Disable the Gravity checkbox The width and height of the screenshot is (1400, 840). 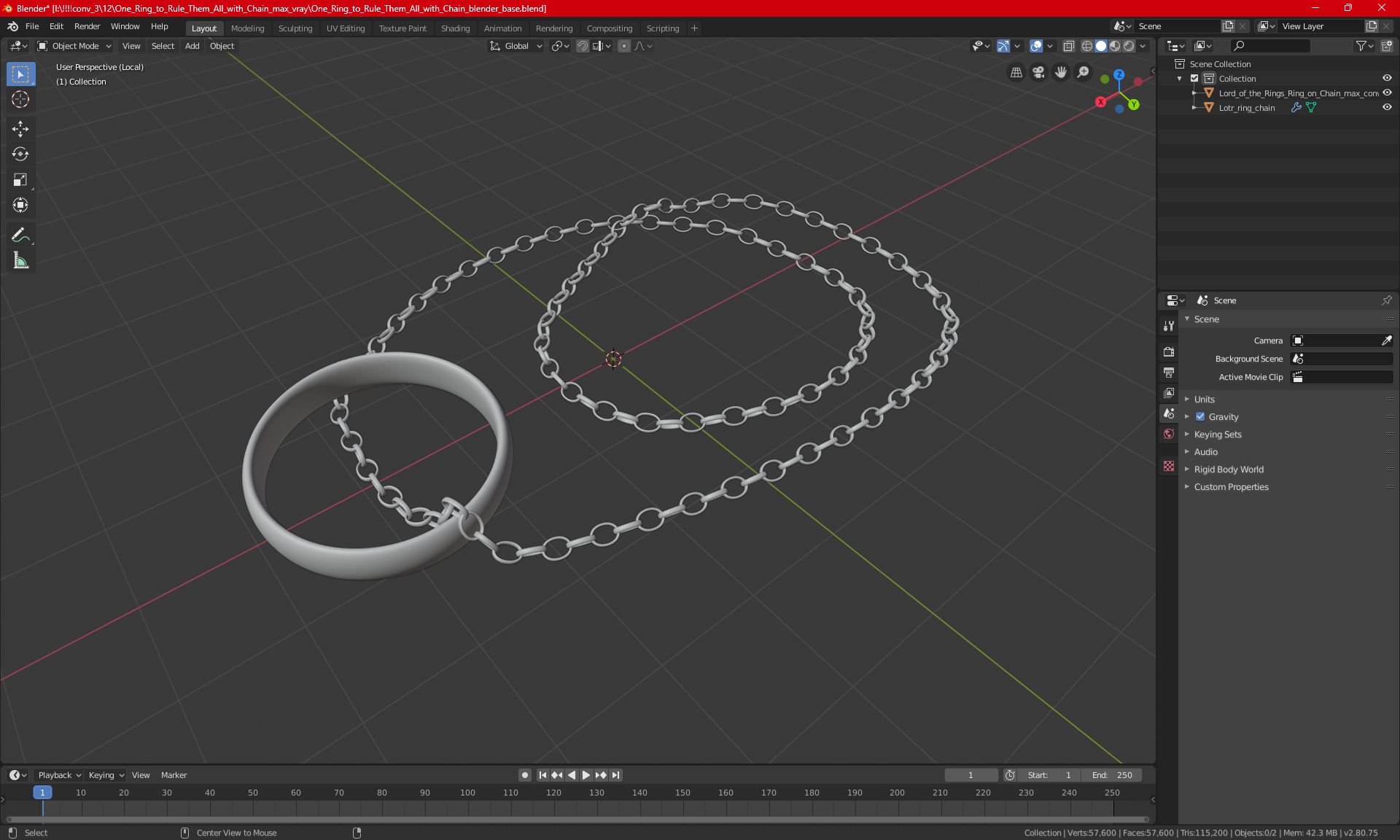[1200, 417]
